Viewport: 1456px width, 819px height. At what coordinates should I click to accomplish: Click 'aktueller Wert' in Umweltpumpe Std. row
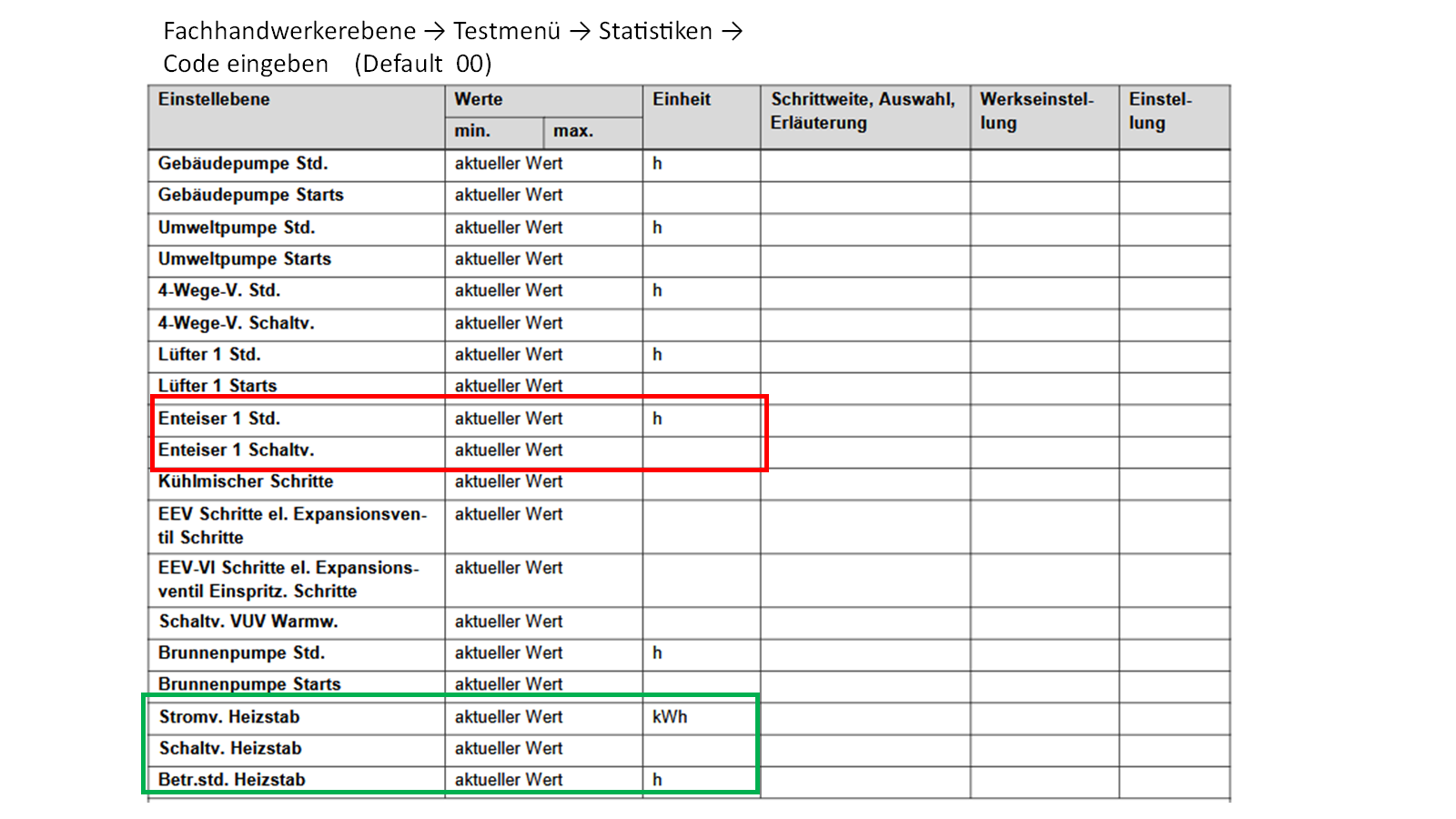coord(509,227)
